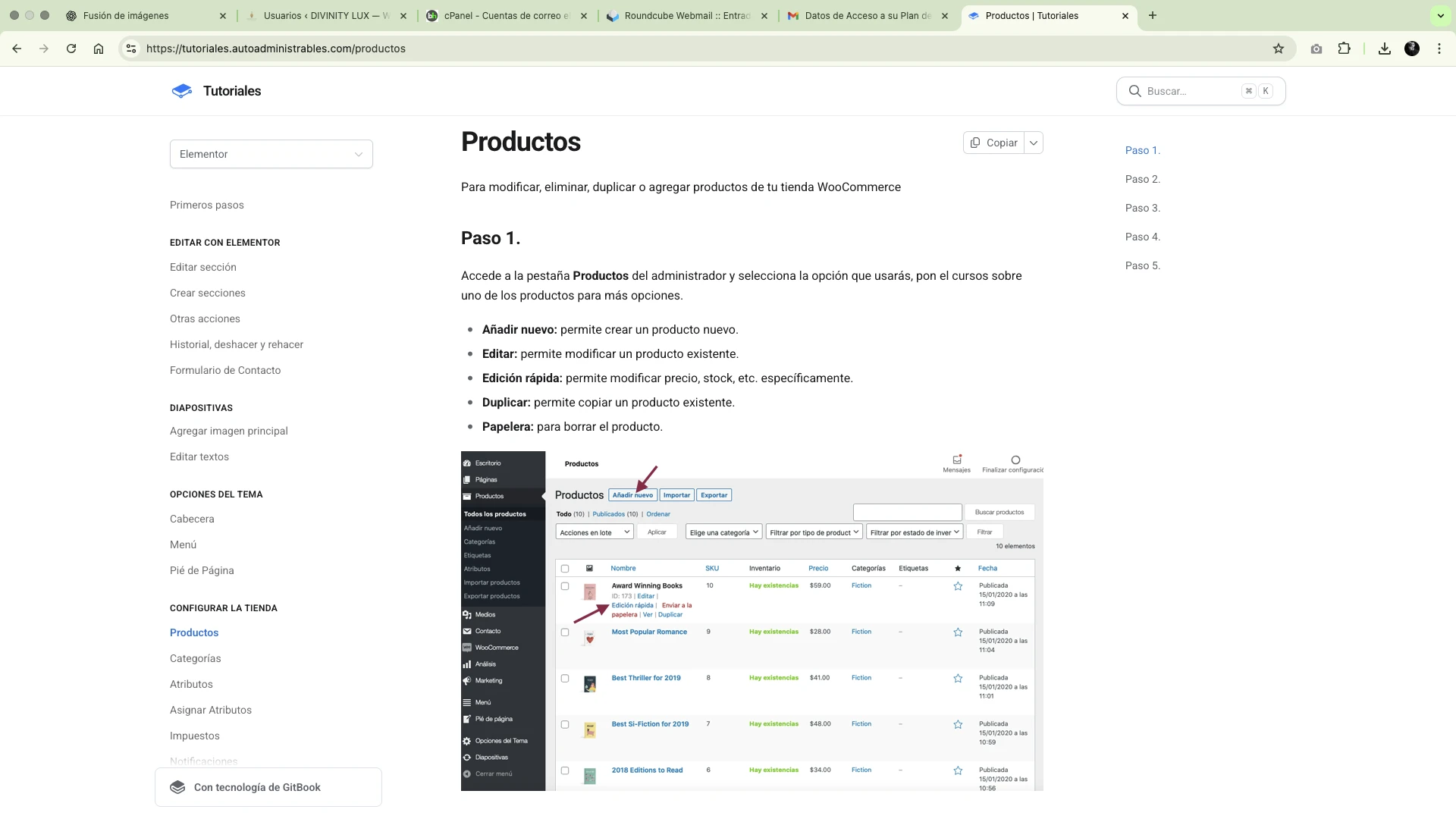Open the browser profile avatar

1412,49
